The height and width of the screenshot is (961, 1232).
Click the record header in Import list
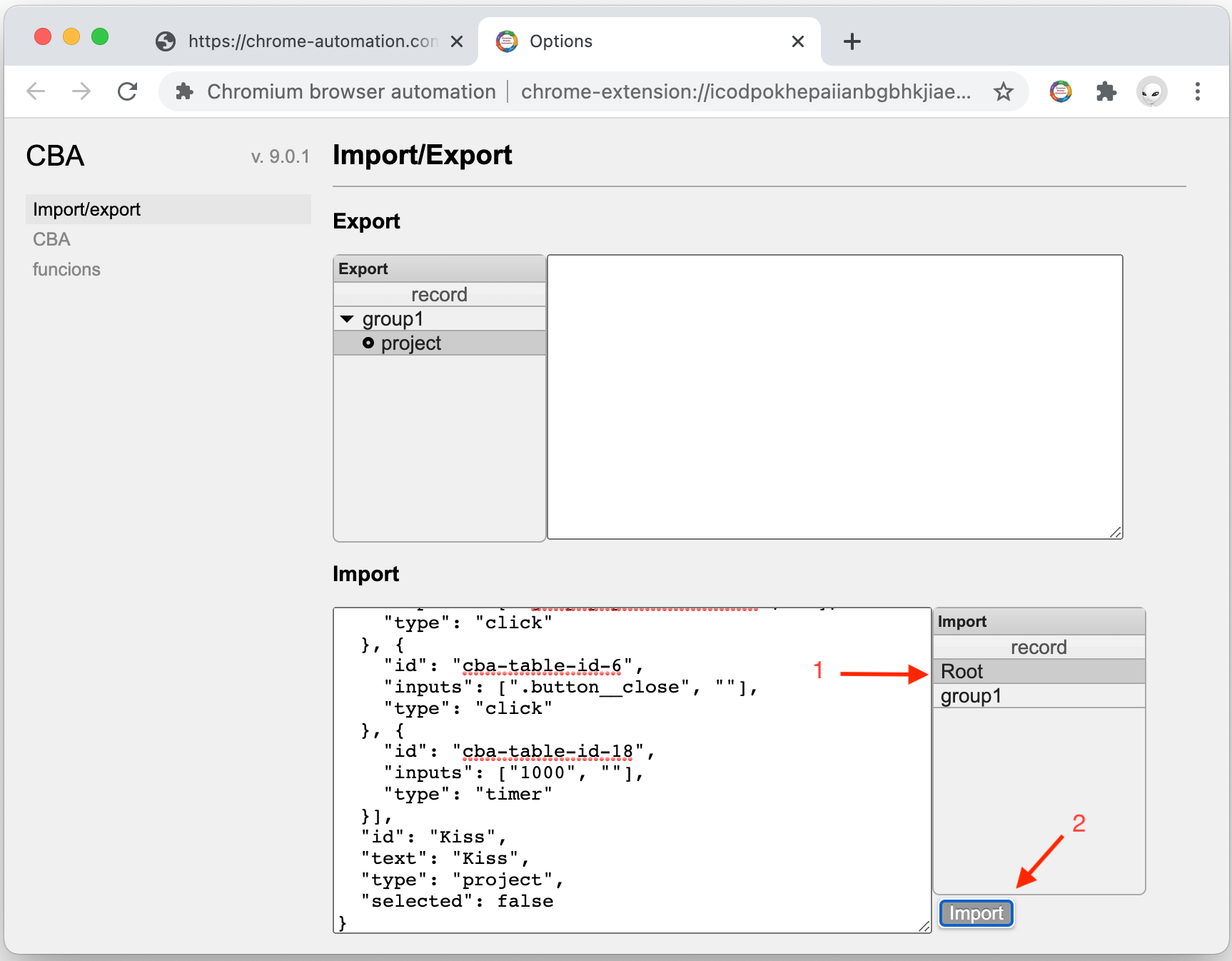[x=1039, y=647]
